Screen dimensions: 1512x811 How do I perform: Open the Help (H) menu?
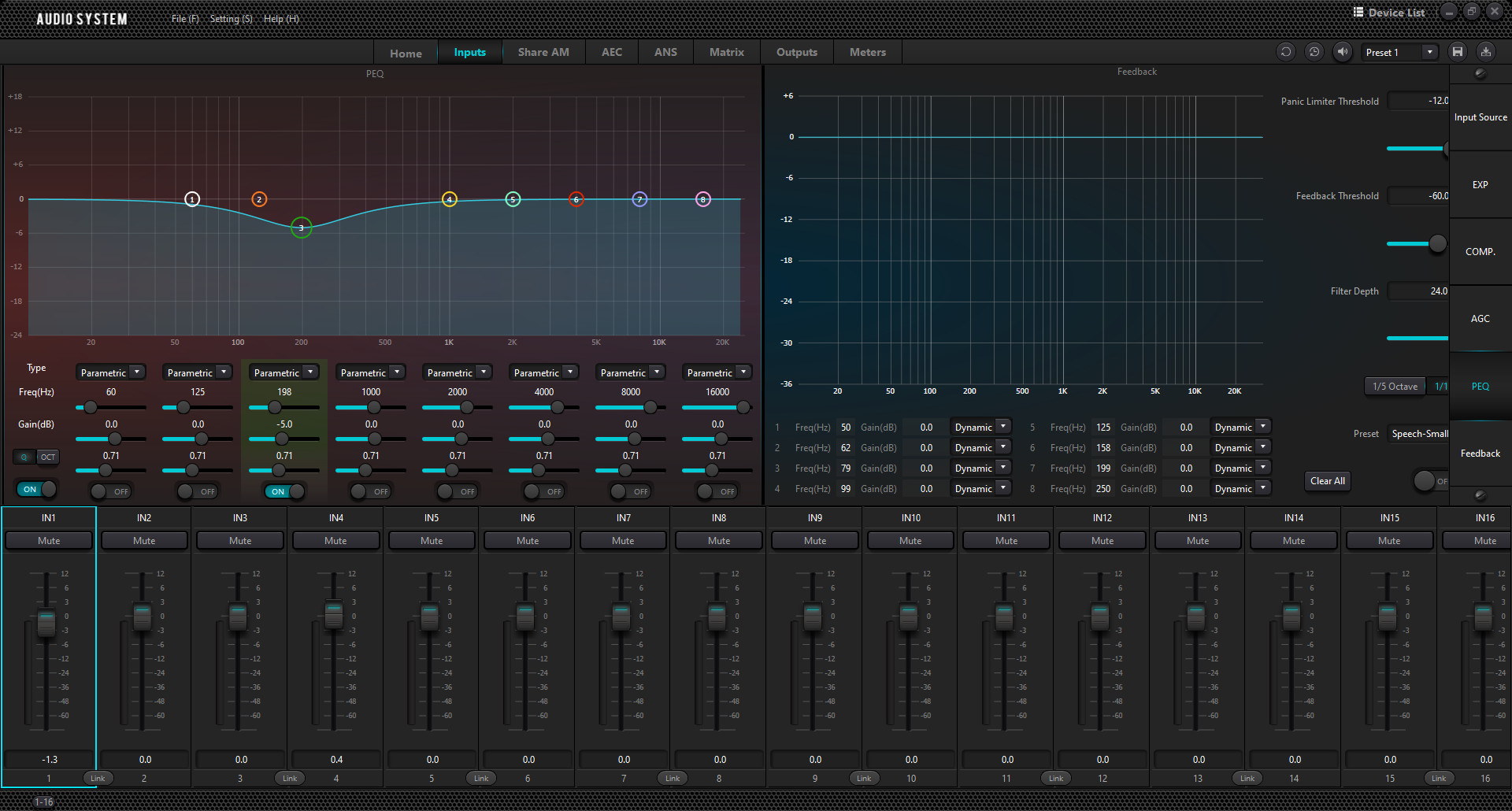click(x=281, y=18)
